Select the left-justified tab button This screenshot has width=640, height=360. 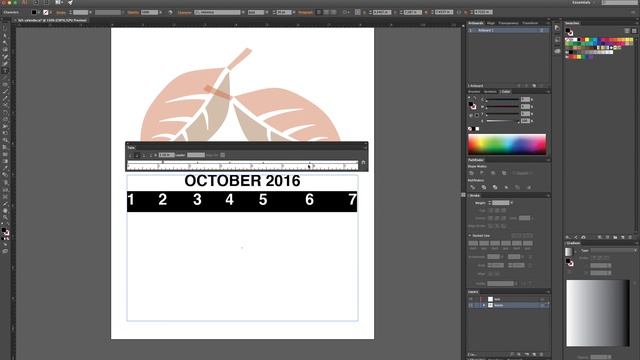(x=130, y=155)
